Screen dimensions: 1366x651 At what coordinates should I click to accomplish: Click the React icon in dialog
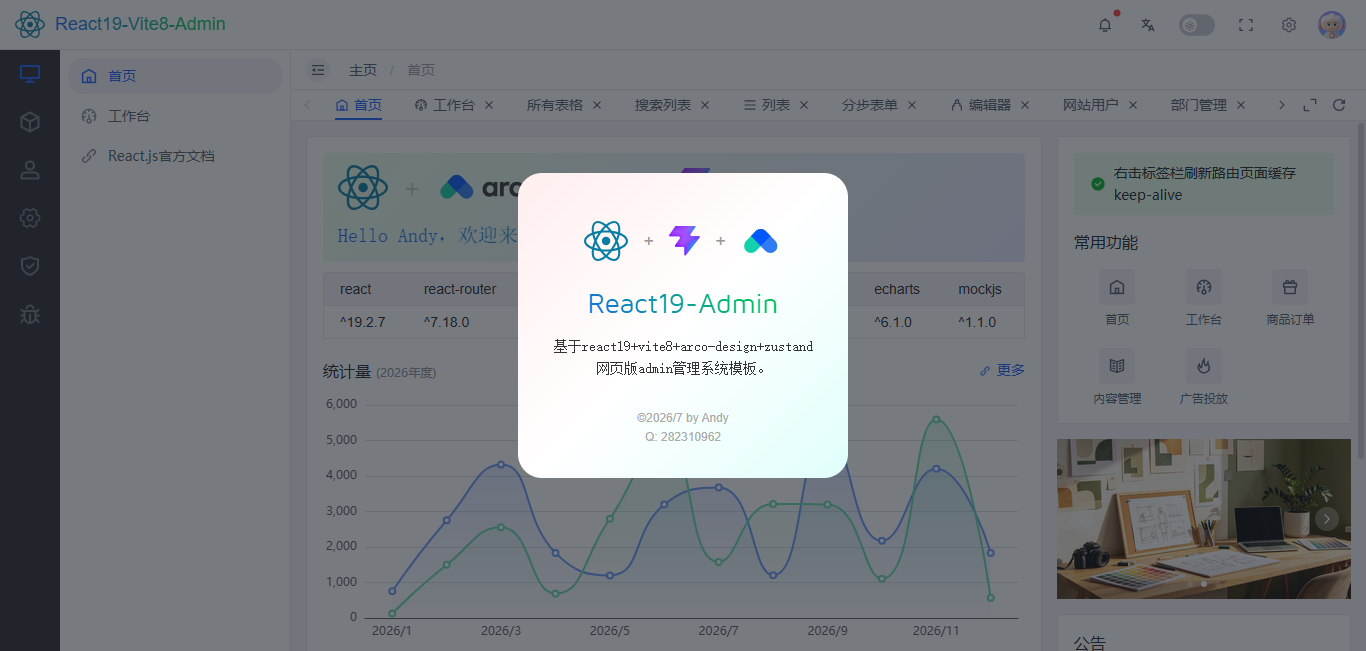click(x=606, y=241)
